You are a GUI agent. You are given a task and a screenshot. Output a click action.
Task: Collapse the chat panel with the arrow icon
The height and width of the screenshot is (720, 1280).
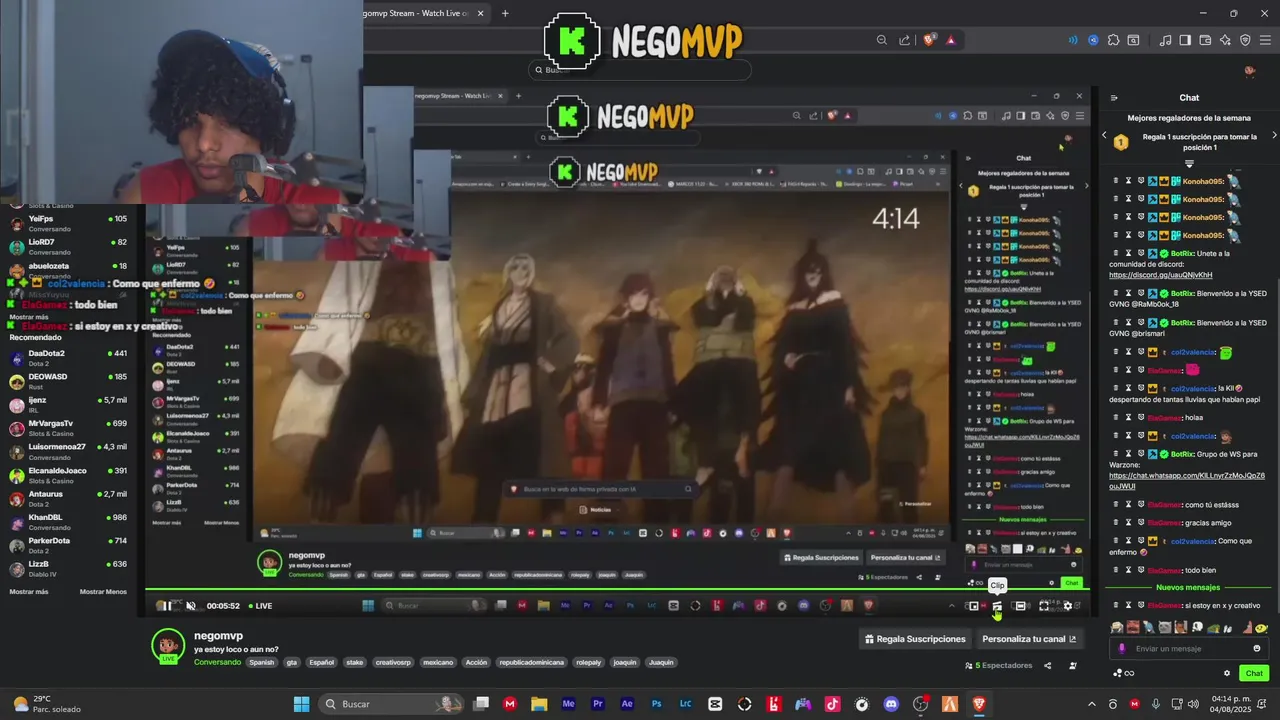1114,98
